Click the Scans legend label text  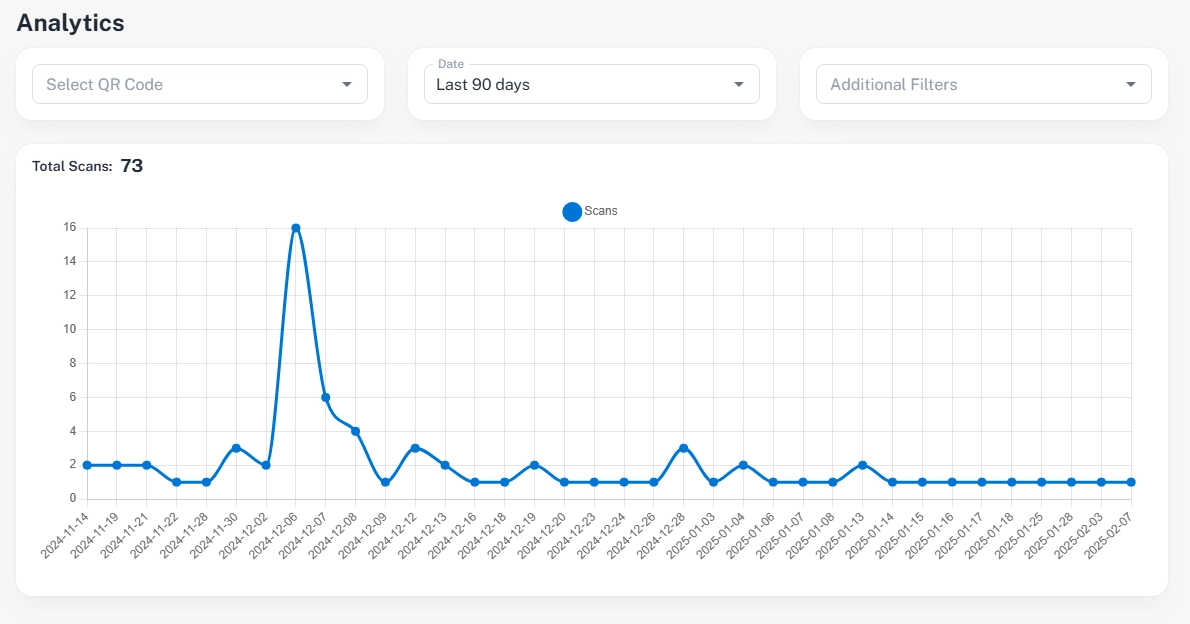601,211
